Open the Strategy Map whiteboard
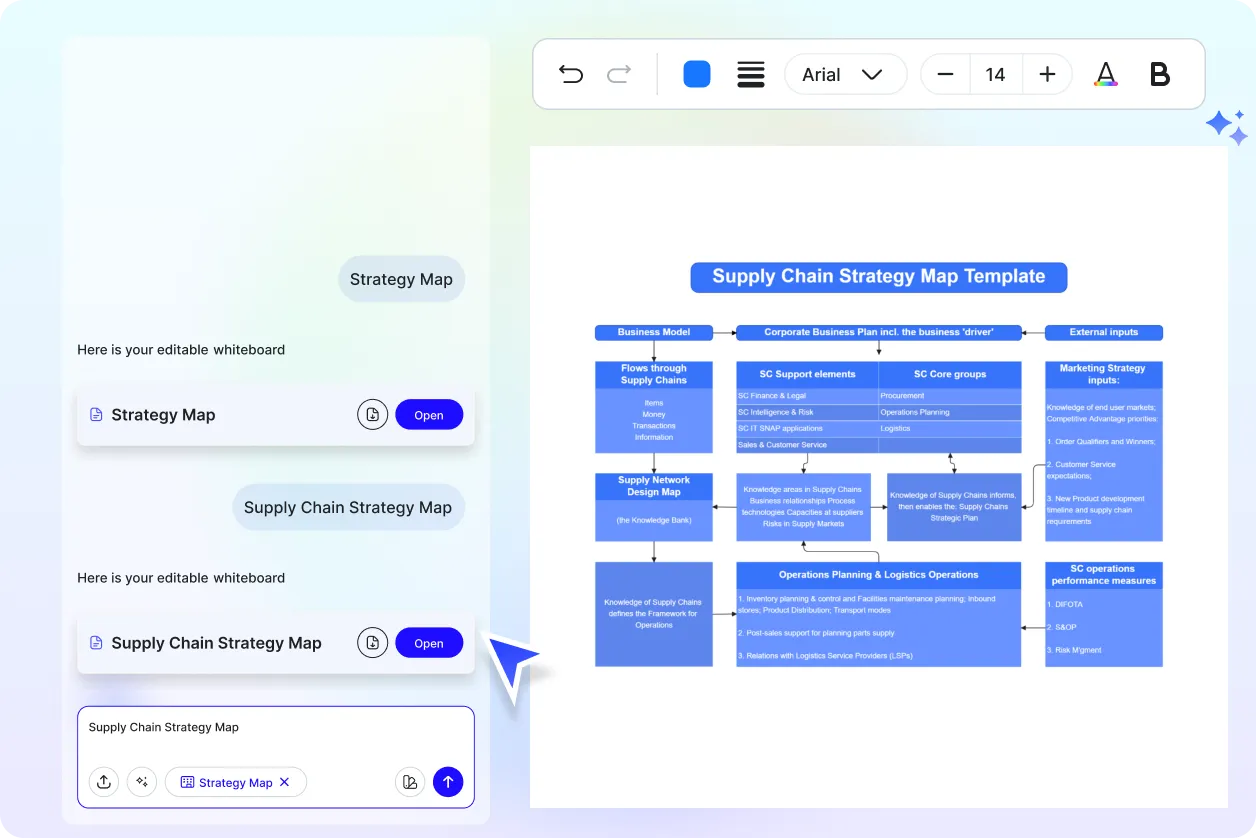 [429, 415]
